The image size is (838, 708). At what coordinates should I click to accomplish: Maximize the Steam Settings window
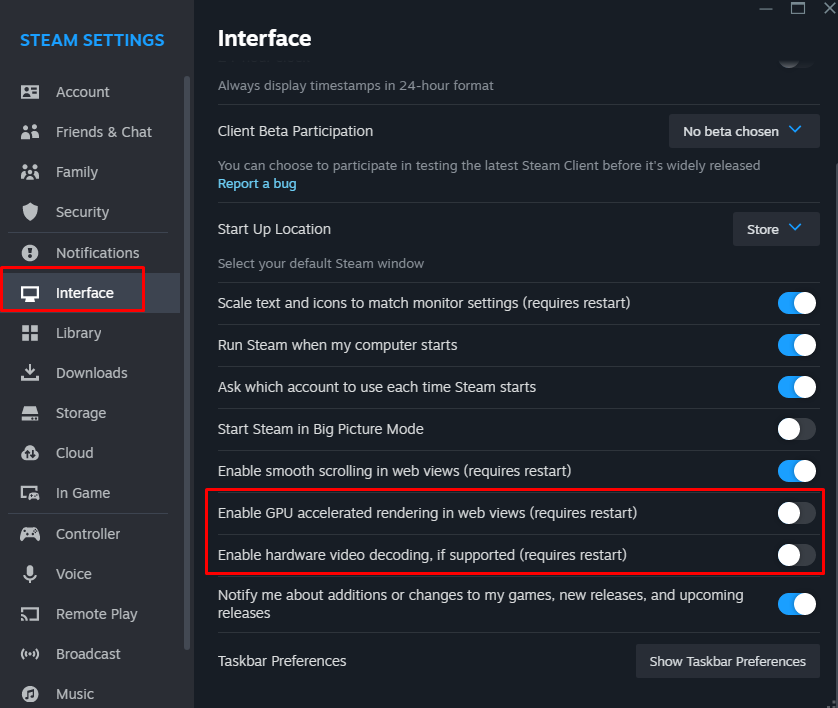[x=798, y=8]
